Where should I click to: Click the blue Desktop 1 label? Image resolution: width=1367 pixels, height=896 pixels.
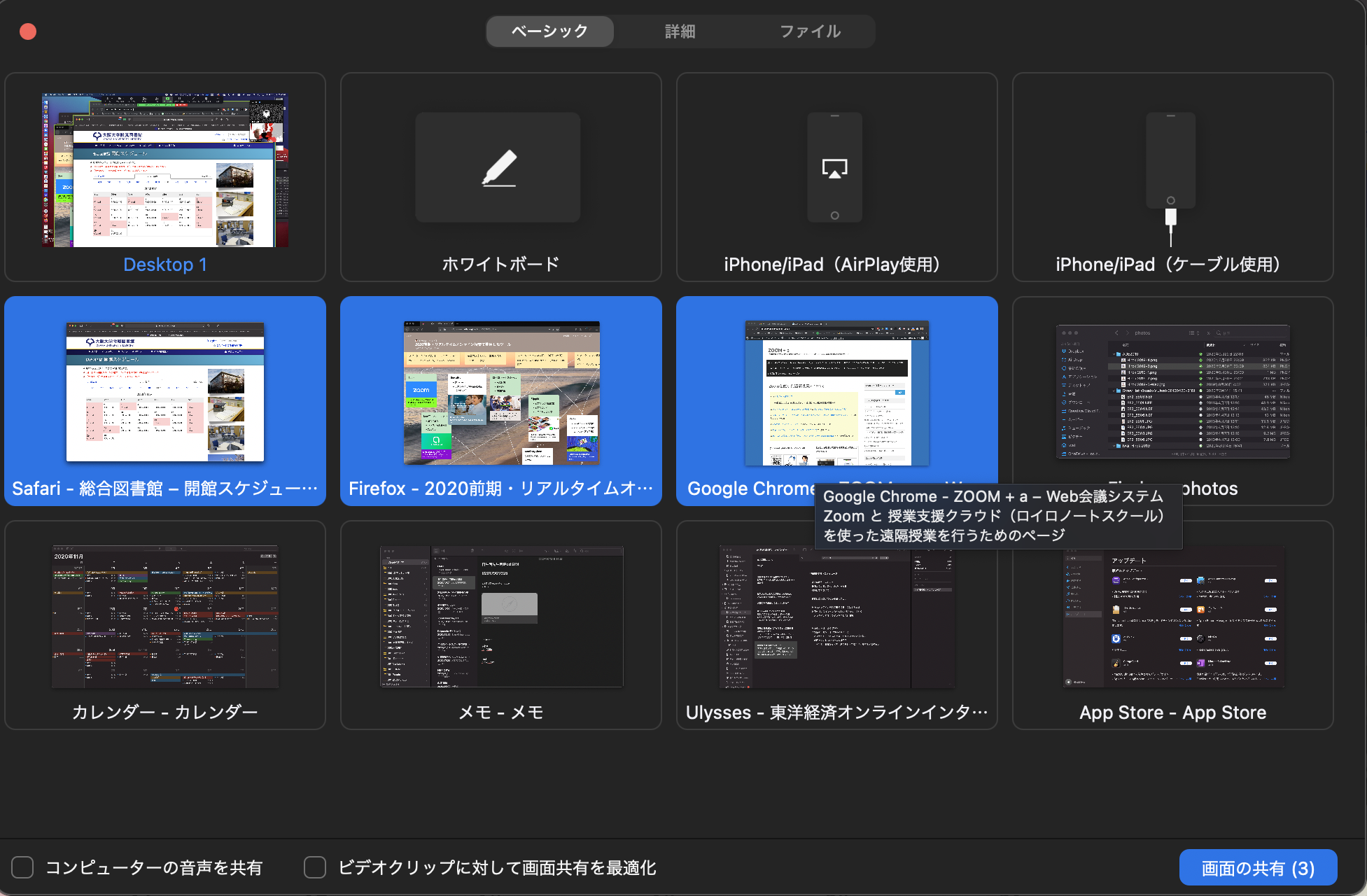(x=164, y=264)
